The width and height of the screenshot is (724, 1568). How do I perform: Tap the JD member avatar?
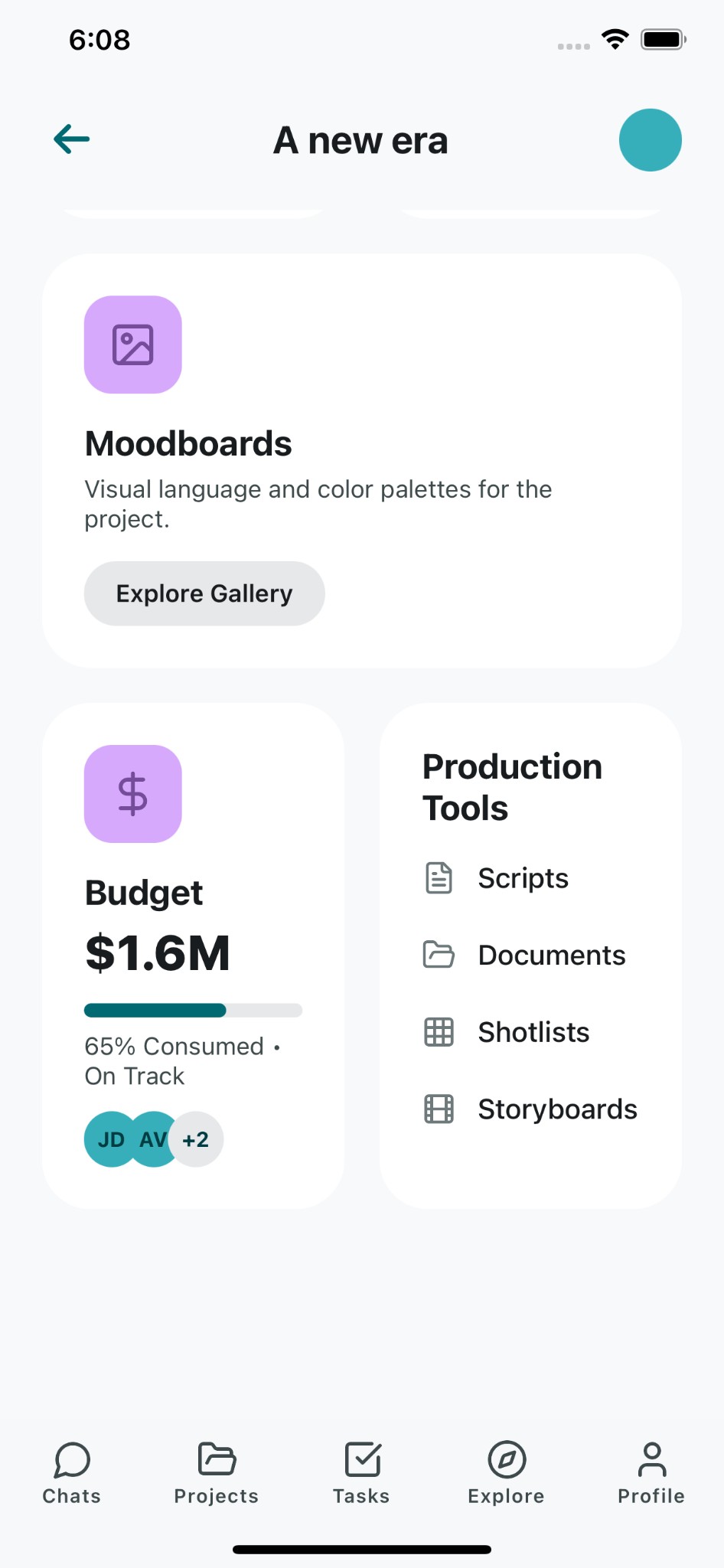109,1139
